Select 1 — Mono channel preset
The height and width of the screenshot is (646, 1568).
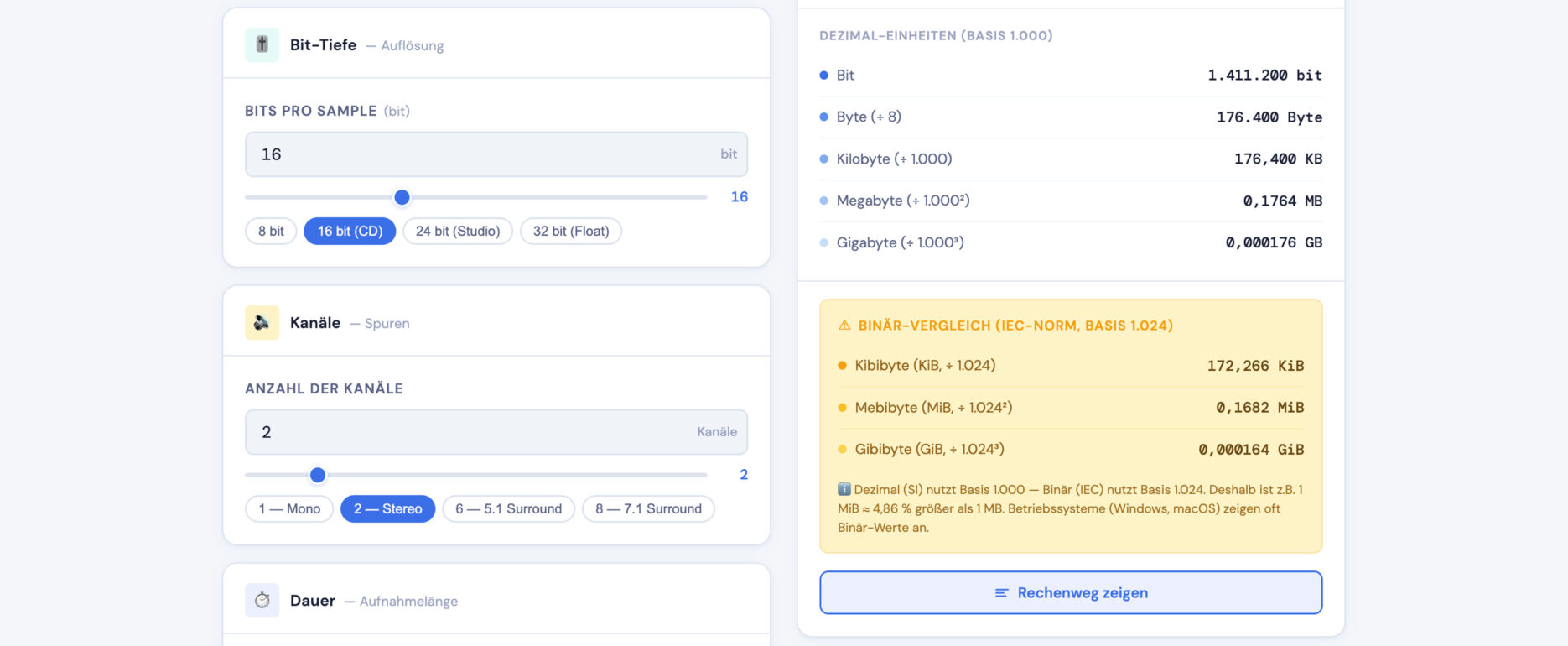[289, 509]
